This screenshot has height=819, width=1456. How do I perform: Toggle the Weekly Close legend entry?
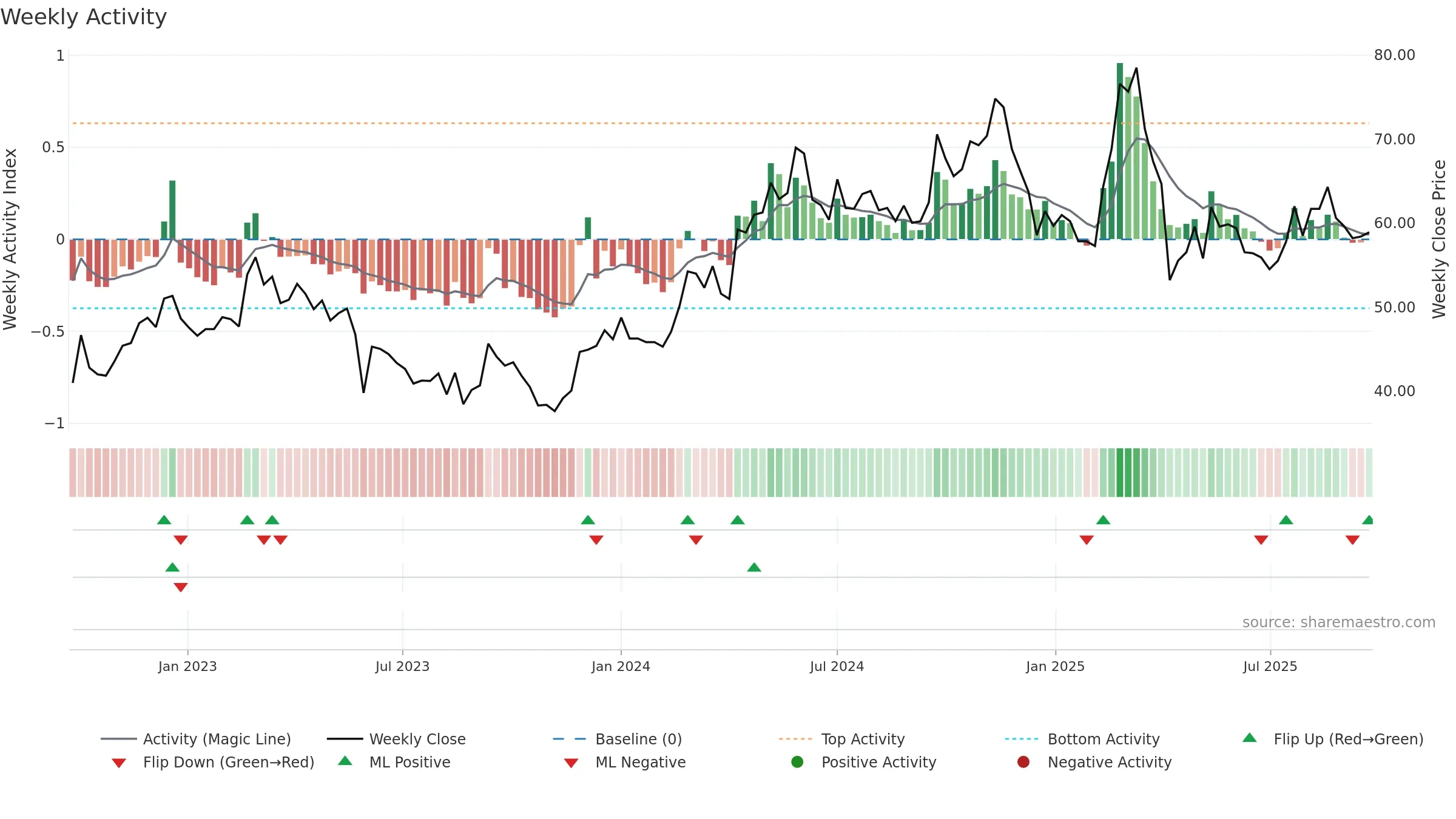(396, 739)
